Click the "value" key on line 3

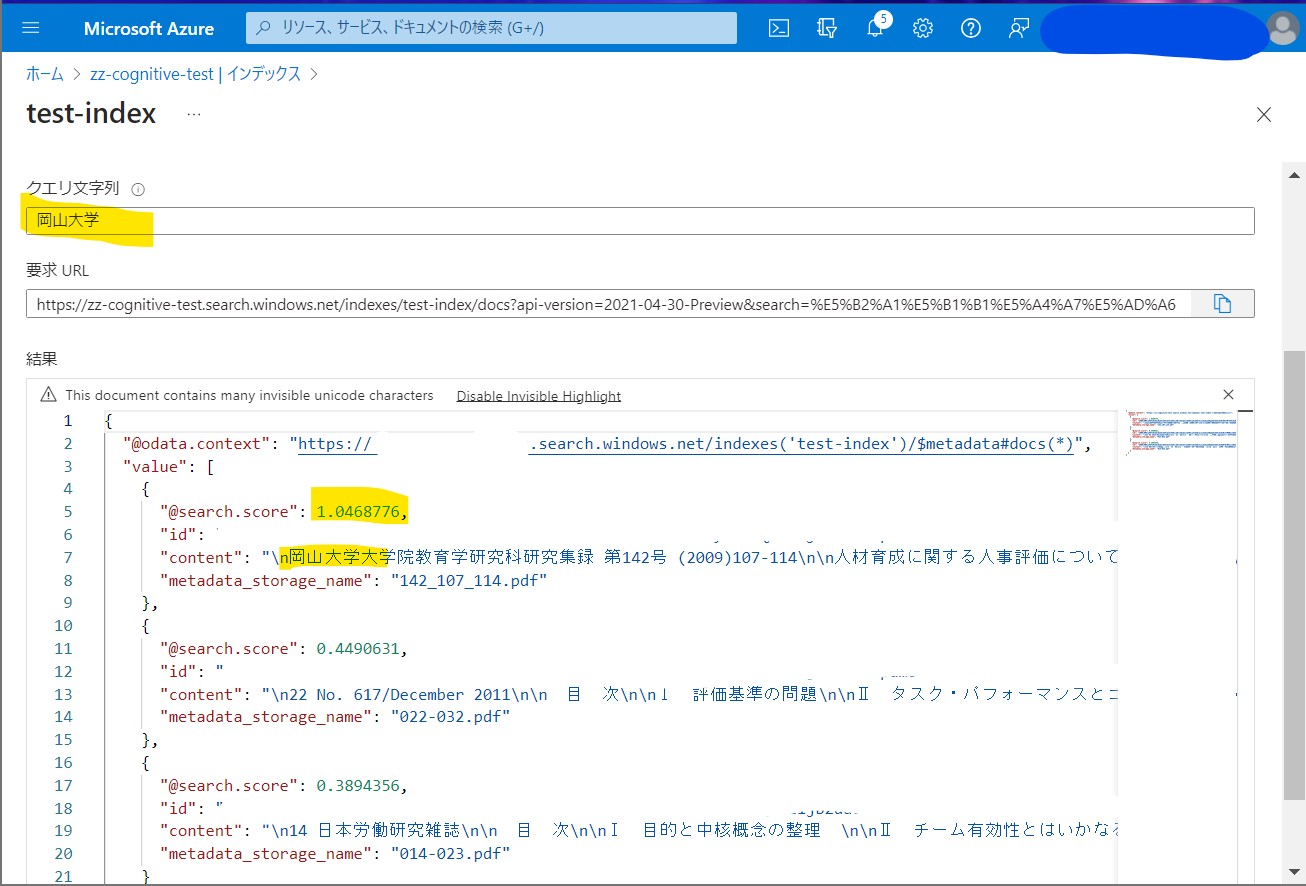[155, 466]
